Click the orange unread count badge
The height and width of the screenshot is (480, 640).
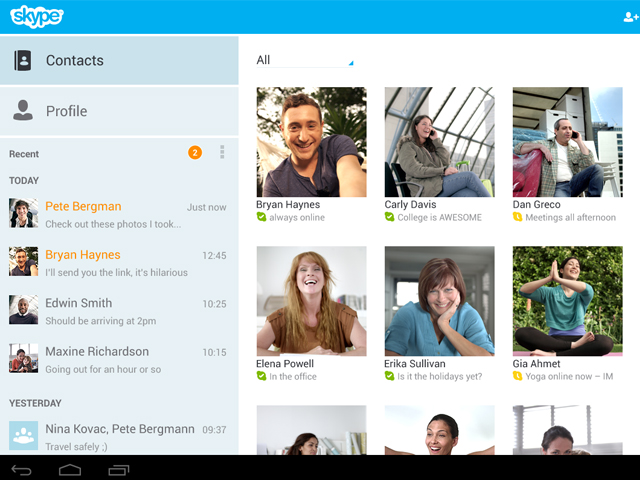click(195, 153)
